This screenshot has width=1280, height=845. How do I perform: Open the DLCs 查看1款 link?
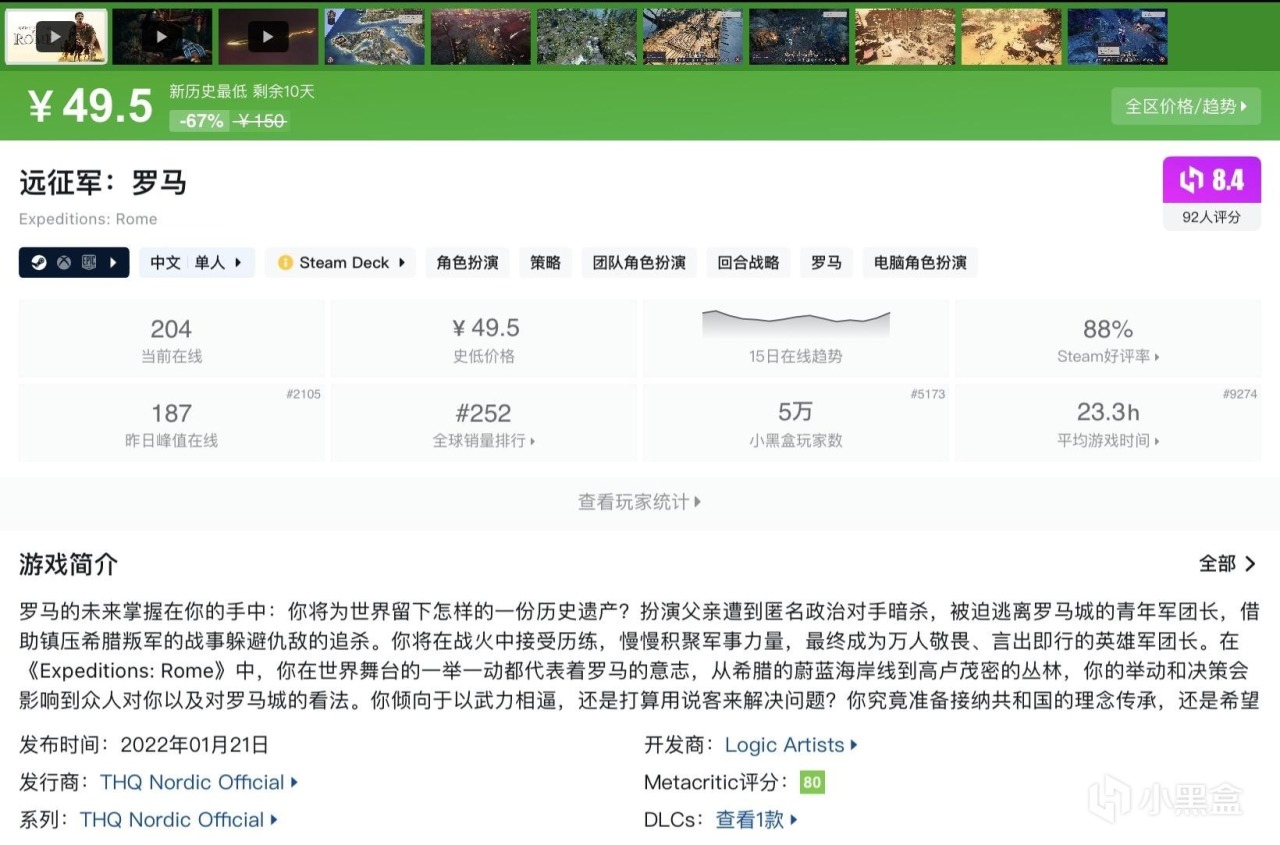(756, 820)
